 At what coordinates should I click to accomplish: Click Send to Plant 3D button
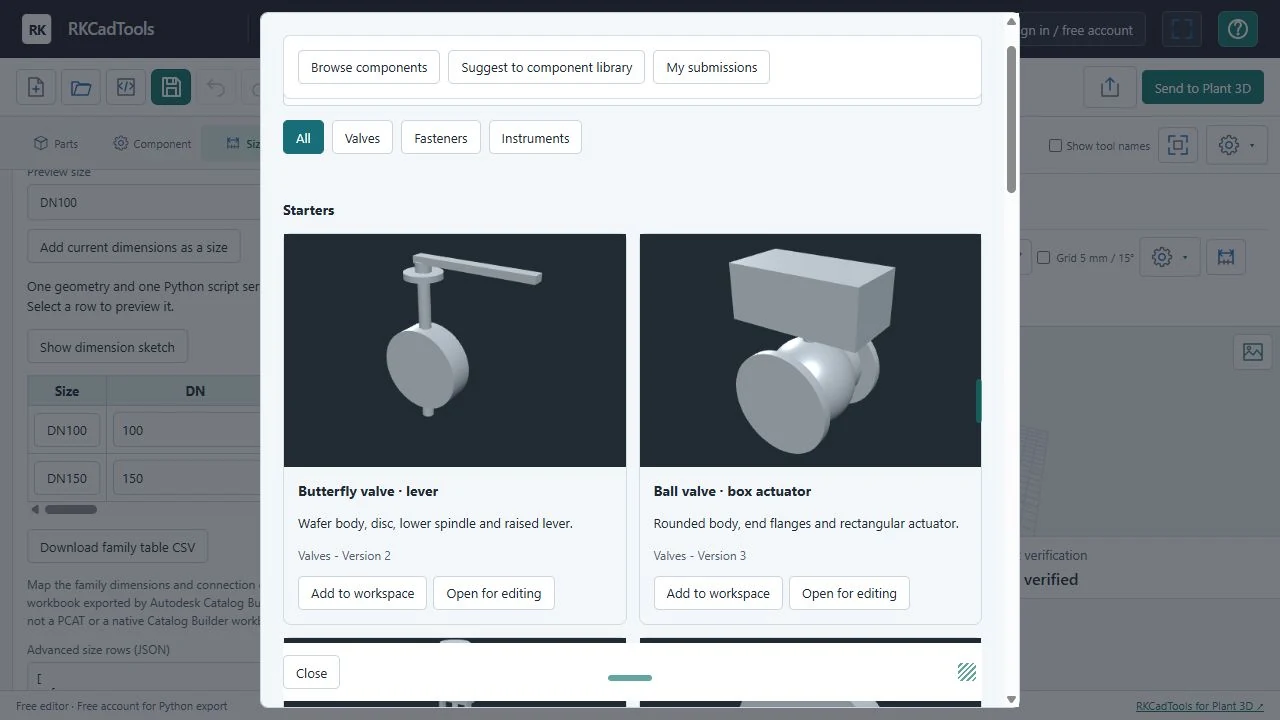click(x=1203, y=87)
